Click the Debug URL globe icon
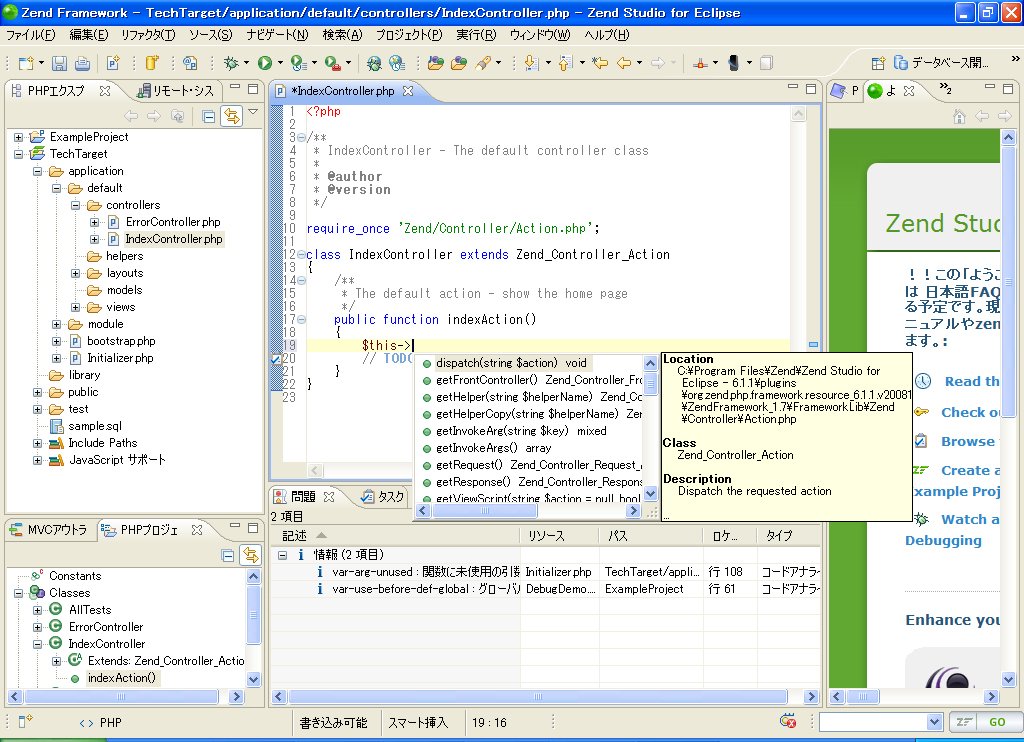Viewport: 1024px width, 742px height. coord(374,63)
